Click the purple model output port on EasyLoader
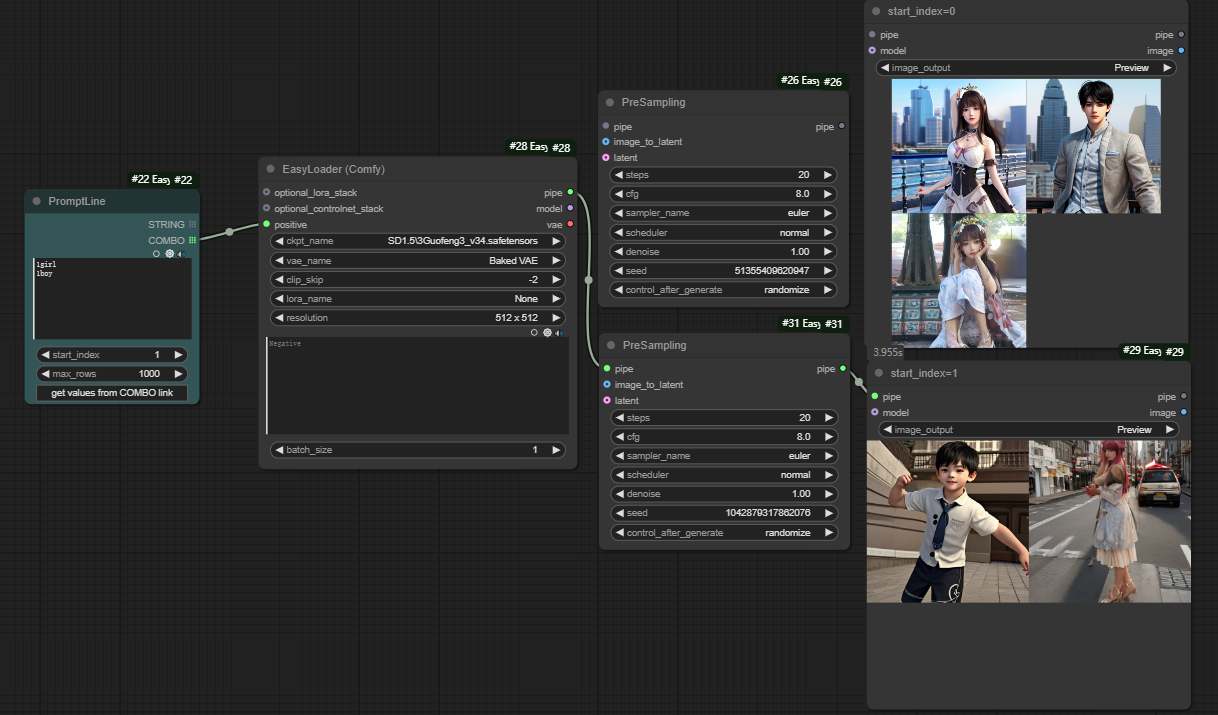This screenshot has width=1218, height=715. [570, 209]
